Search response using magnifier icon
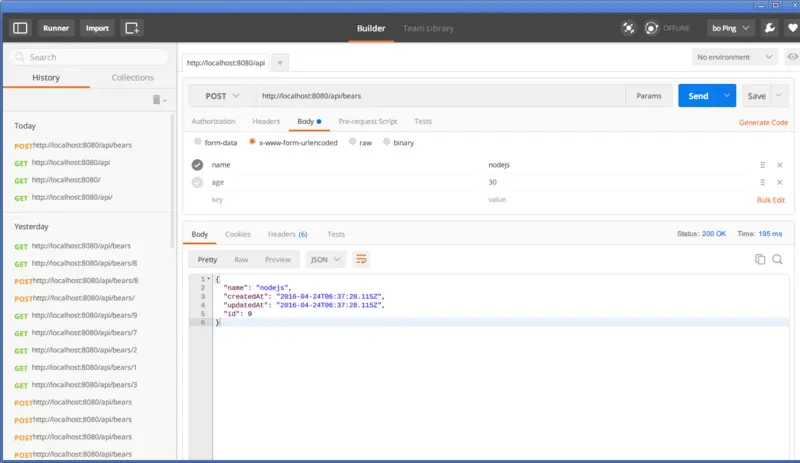This screenshot has width=800, height=463. [x=777, y=259]
